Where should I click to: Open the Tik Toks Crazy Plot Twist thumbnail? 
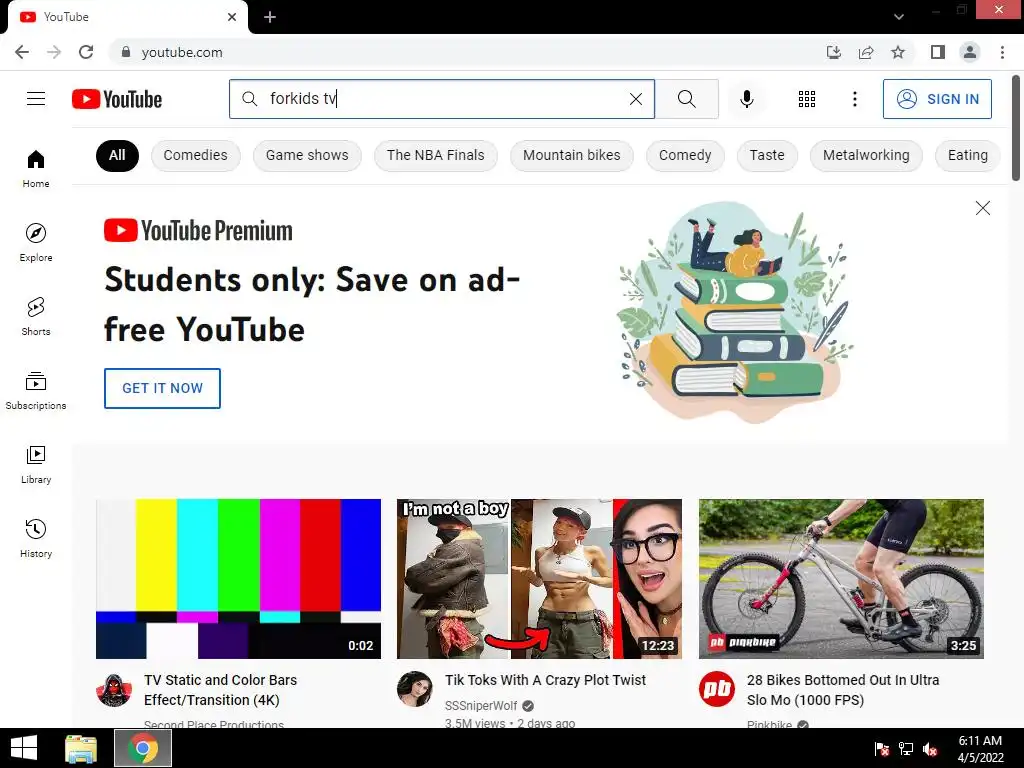pos(539,579)
